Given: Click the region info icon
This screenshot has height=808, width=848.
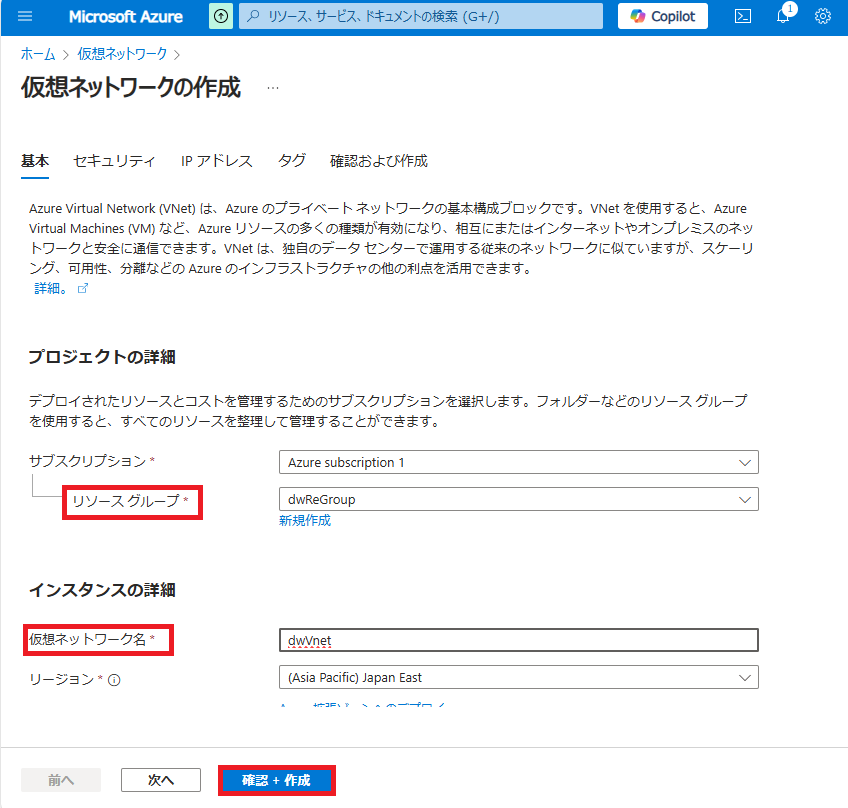Looking at the screenshot, I should click(x=114, y=680).
